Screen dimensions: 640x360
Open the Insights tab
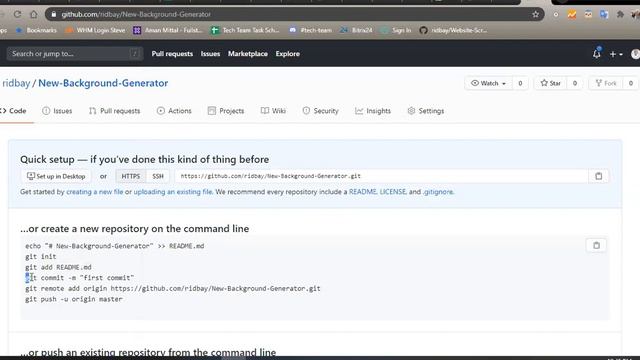(373, 111)
